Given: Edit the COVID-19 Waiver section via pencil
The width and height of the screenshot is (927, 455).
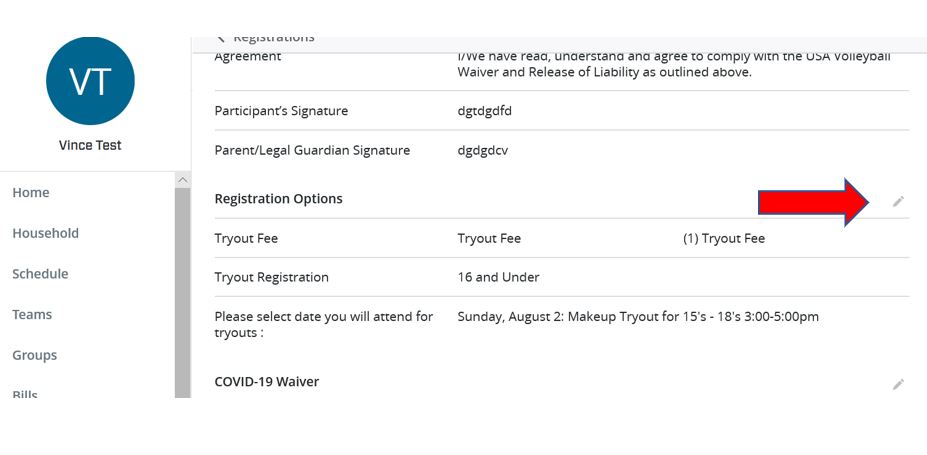Looking at the screenshot, I should 898,385.
